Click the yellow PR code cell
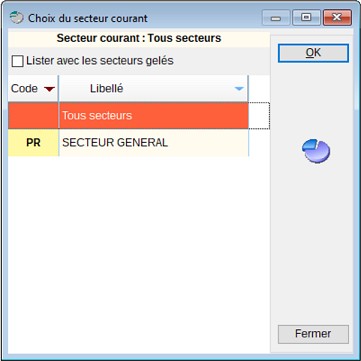The image size is (361, 361). pos(33,143)
